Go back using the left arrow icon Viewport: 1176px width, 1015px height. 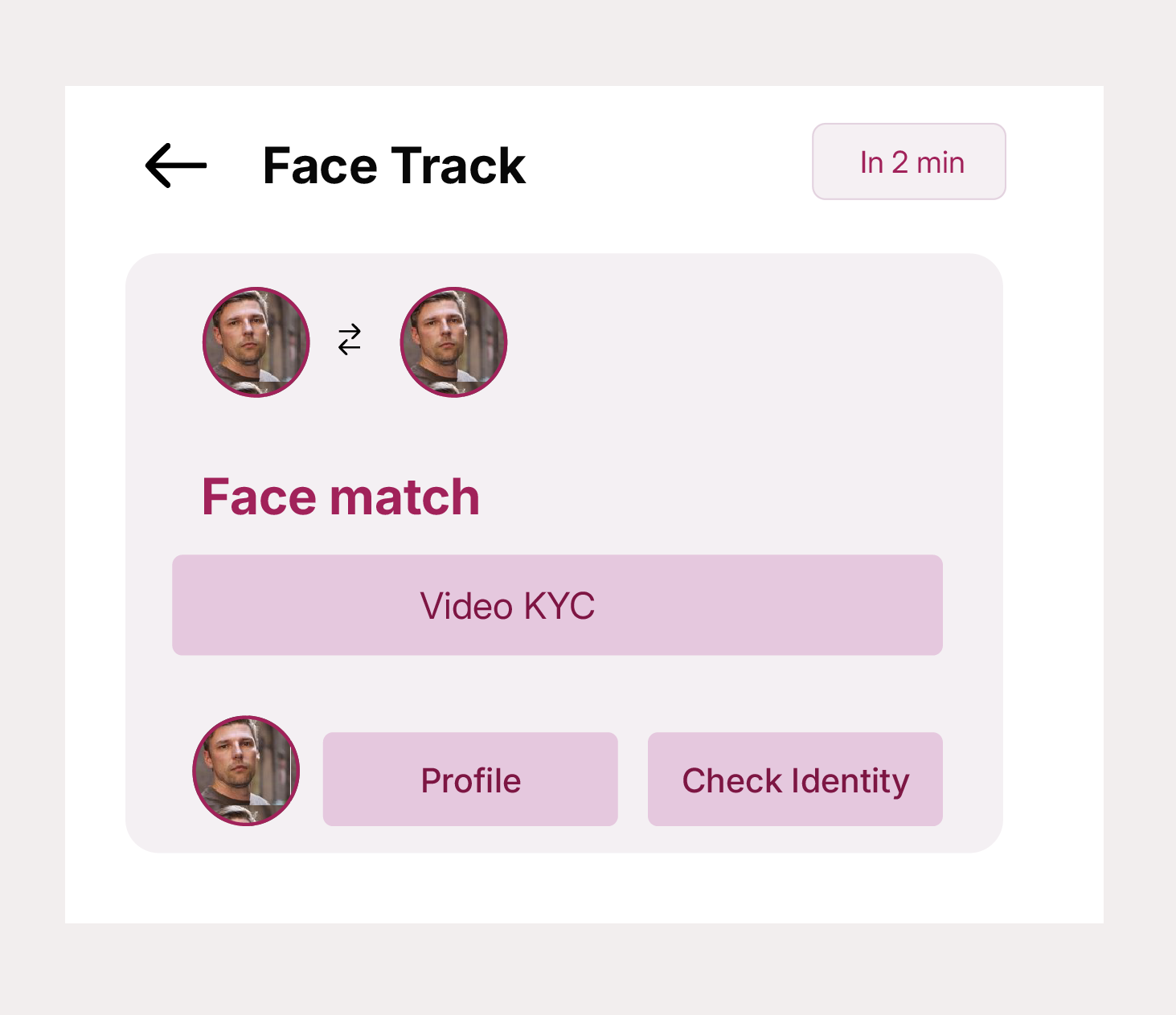[x=176, y=166]
